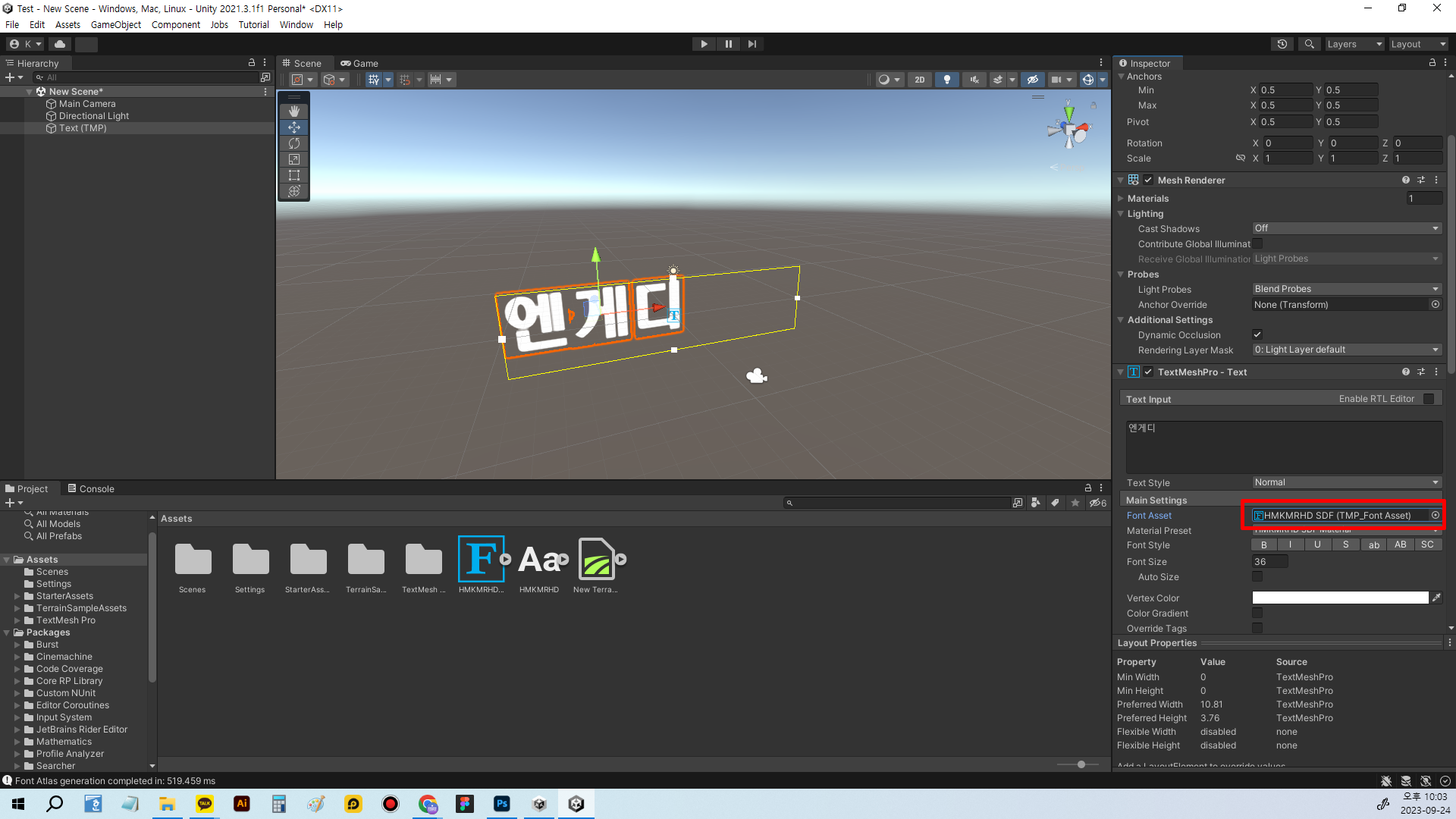Enable RTL Editor checkbox
1456x819 pixels.
pyautogui.click(x=1429, y=399)
